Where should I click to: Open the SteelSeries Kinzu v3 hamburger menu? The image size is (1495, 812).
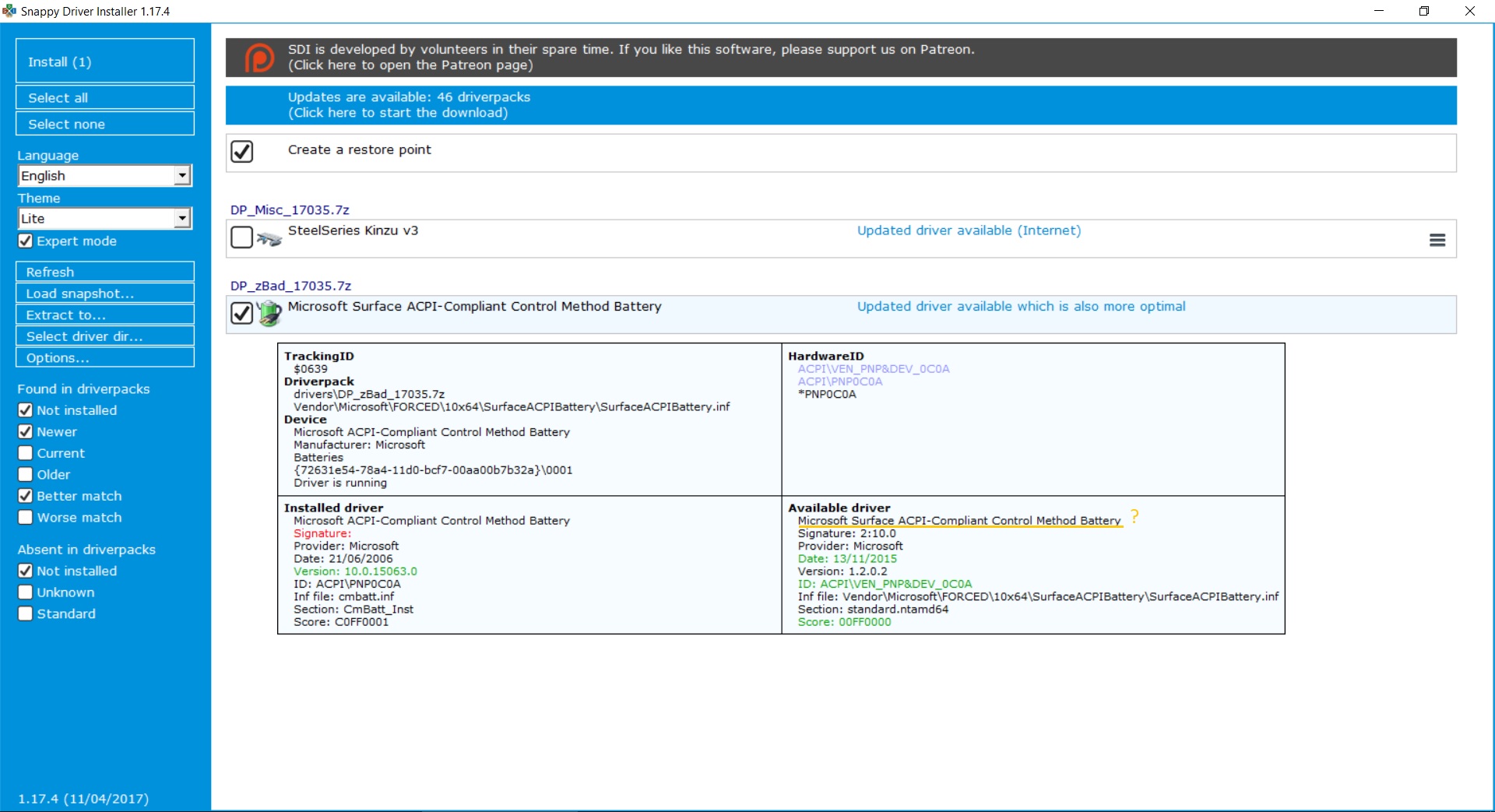tap(1437, 241)
